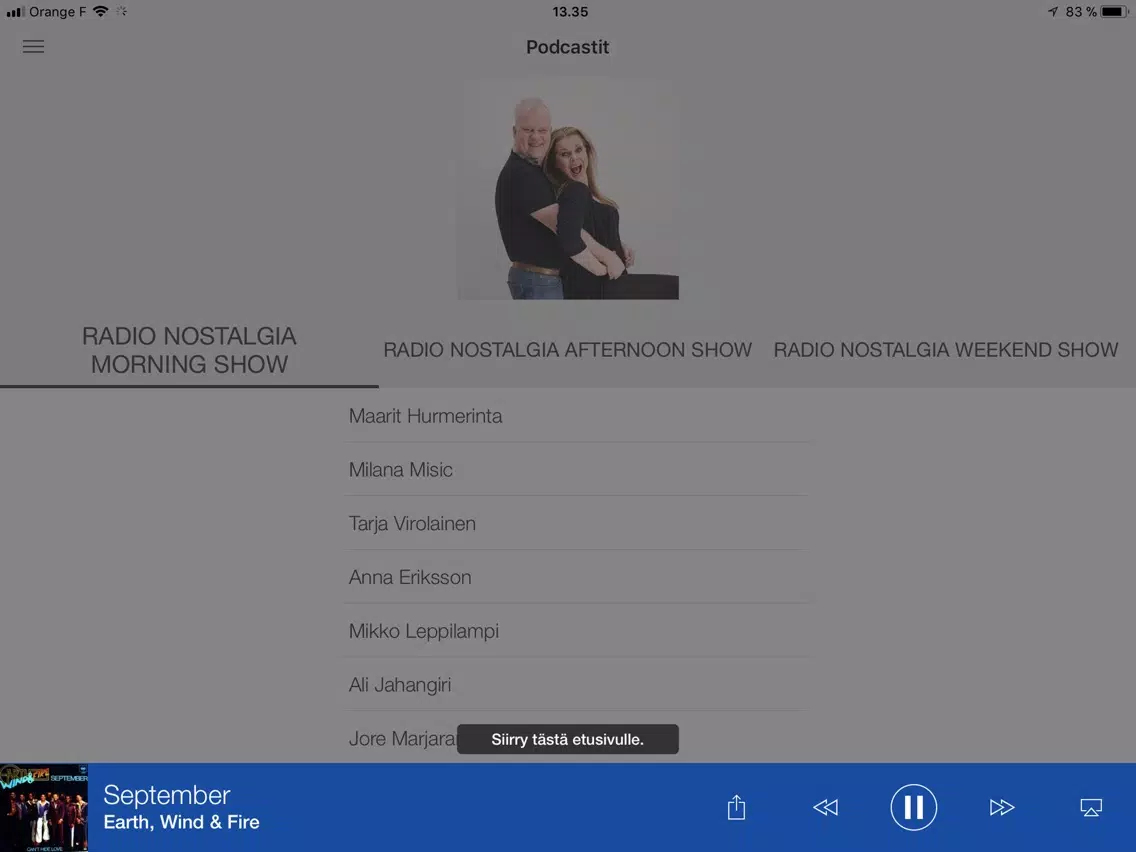Screen dimensions: 1136x852
Task: Tap the battery indicator in status bar
Action: (x=1114, y=12)
